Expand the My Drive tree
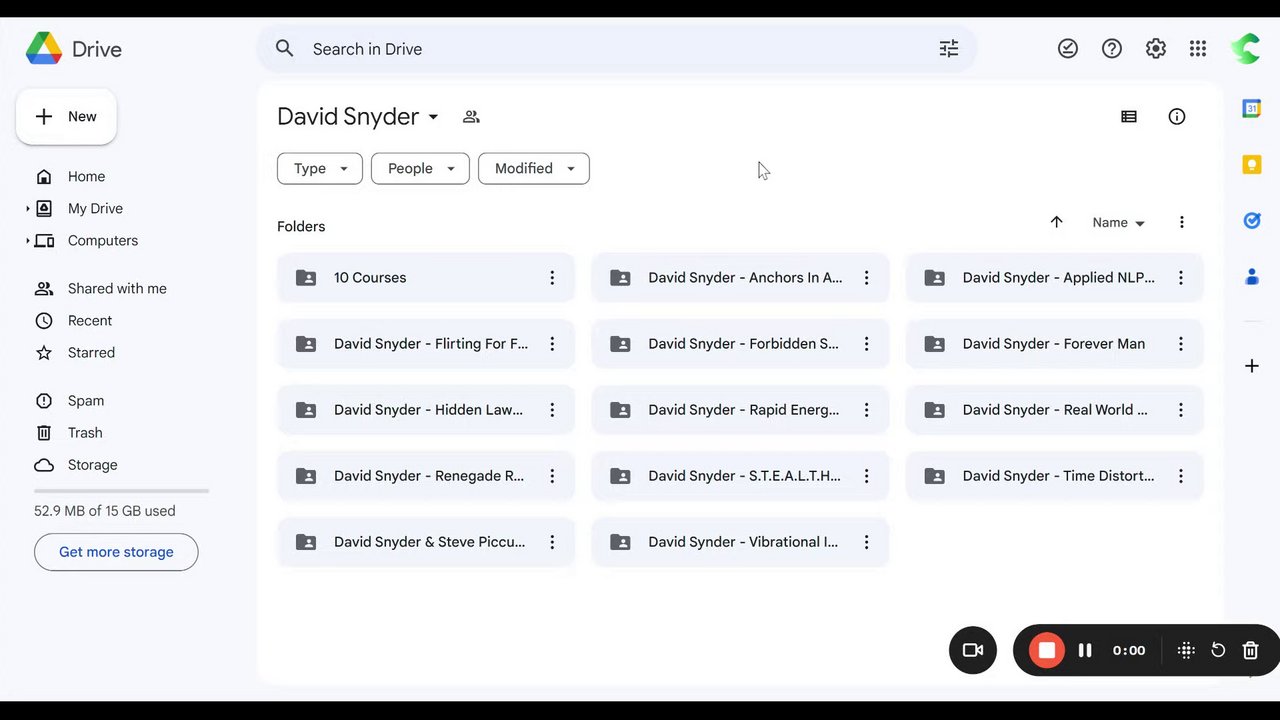Image resolution: width=1280 pixels, height=720 pixels. click(x=28, y=209)
